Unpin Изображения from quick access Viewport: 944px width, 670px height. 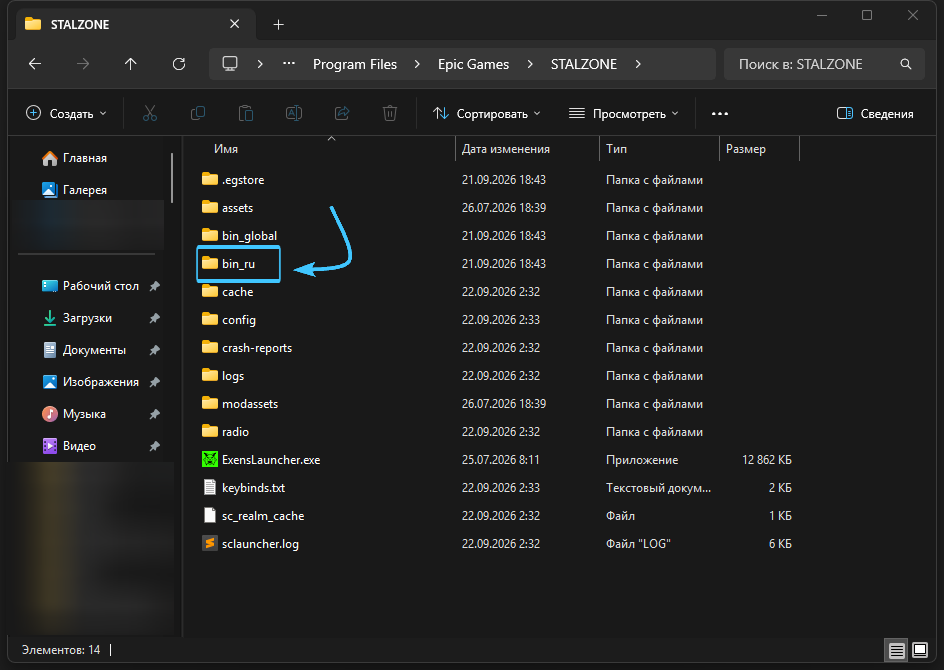point(155,382)
